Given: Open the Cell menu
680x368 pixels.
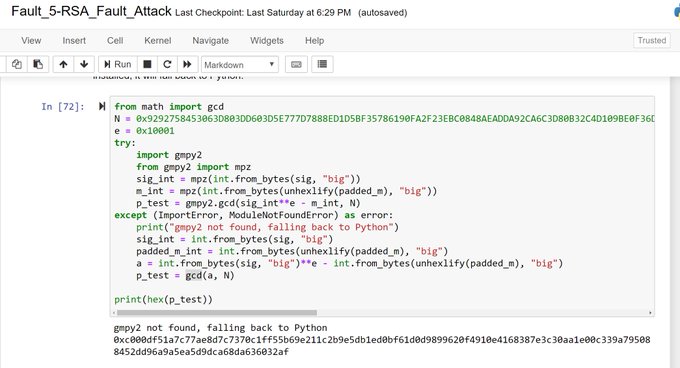Looking at the screenshot, I should point(115,40).
